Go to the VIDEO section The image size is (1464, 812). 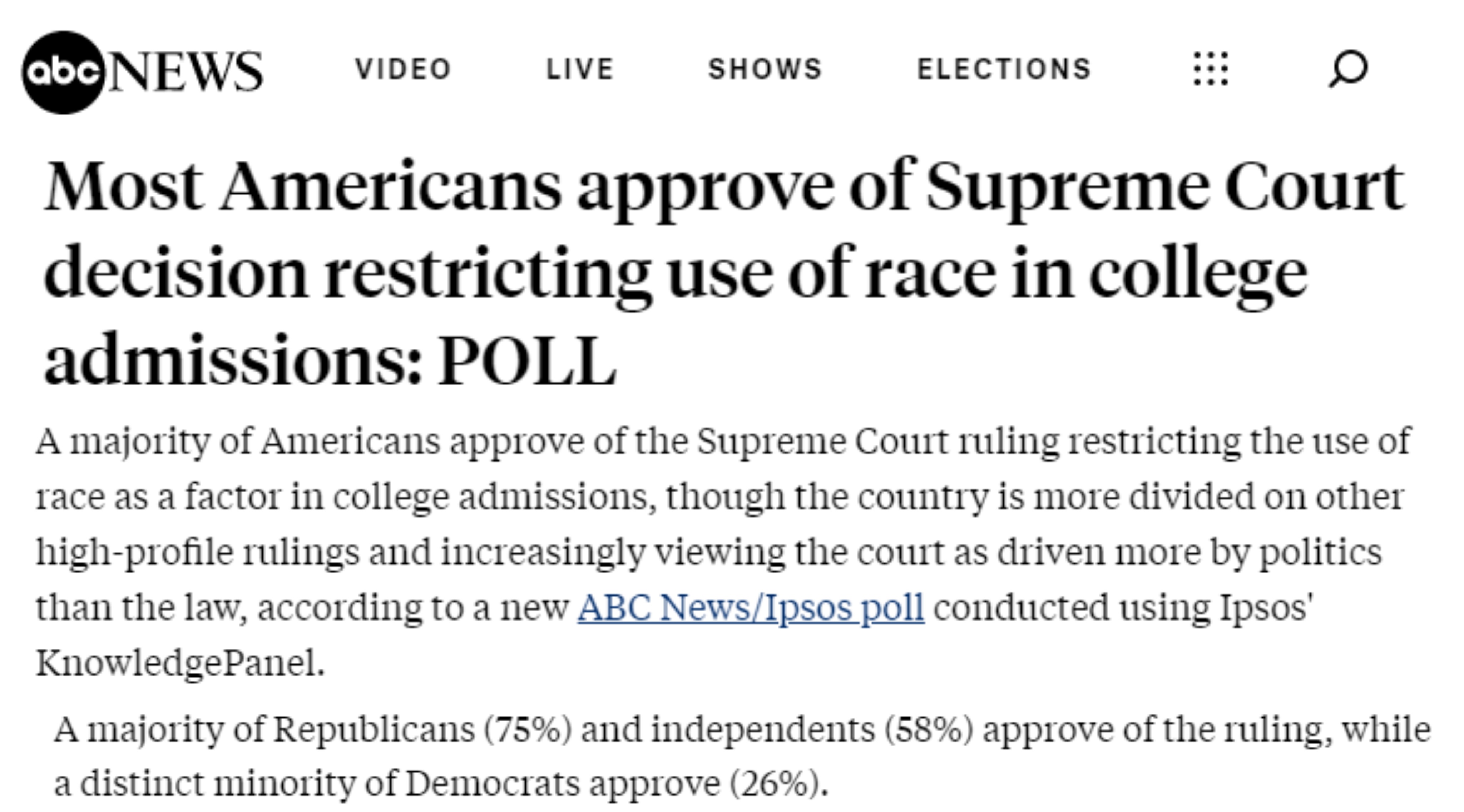pos(404,69)
